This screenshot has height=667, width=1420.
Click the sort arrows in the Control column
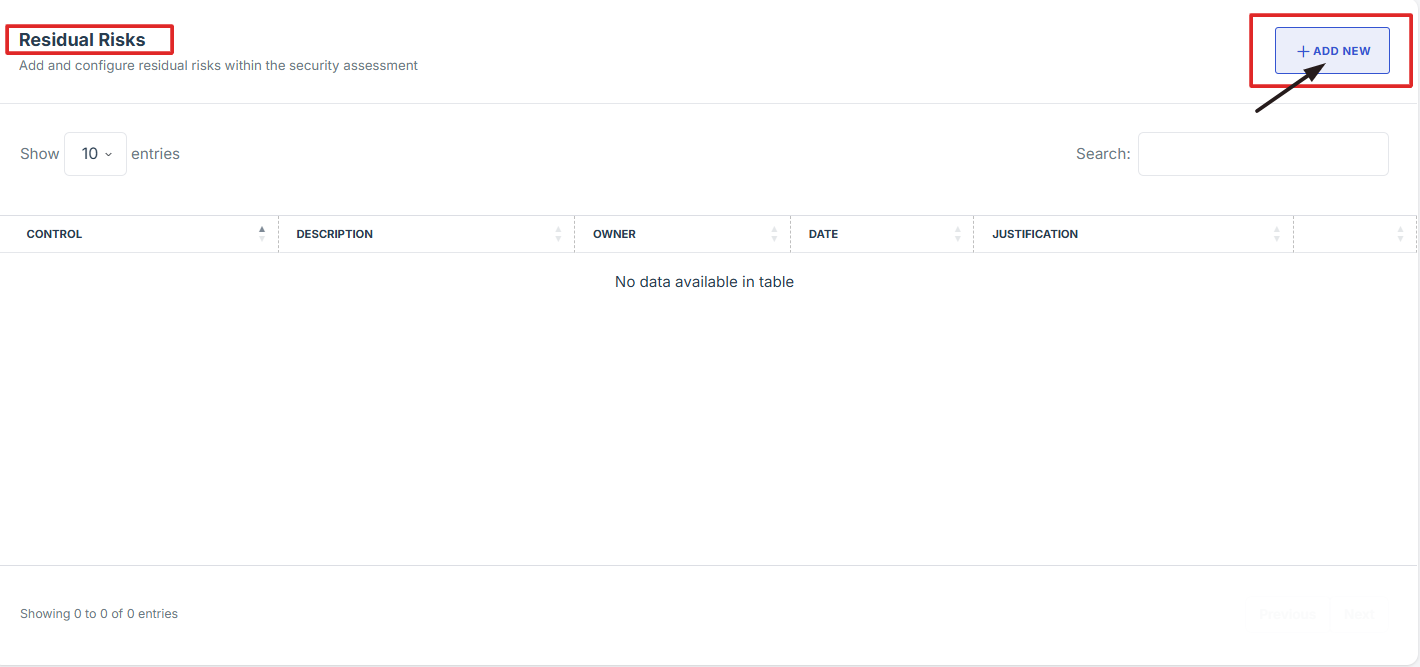262,234
